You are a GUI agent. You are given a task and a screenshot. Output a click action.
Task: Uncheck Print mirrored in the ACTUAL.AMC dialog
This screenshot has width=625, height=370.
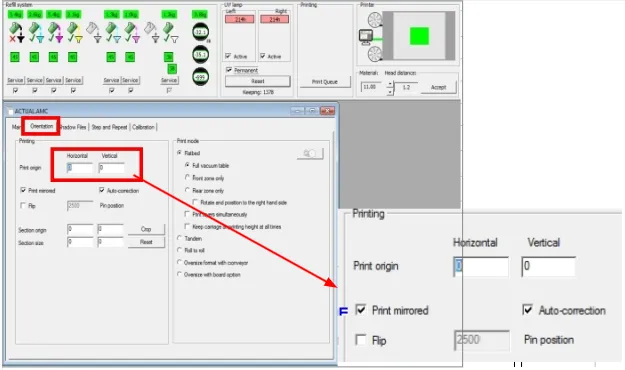pyautogui.click(x=23, y=190)
